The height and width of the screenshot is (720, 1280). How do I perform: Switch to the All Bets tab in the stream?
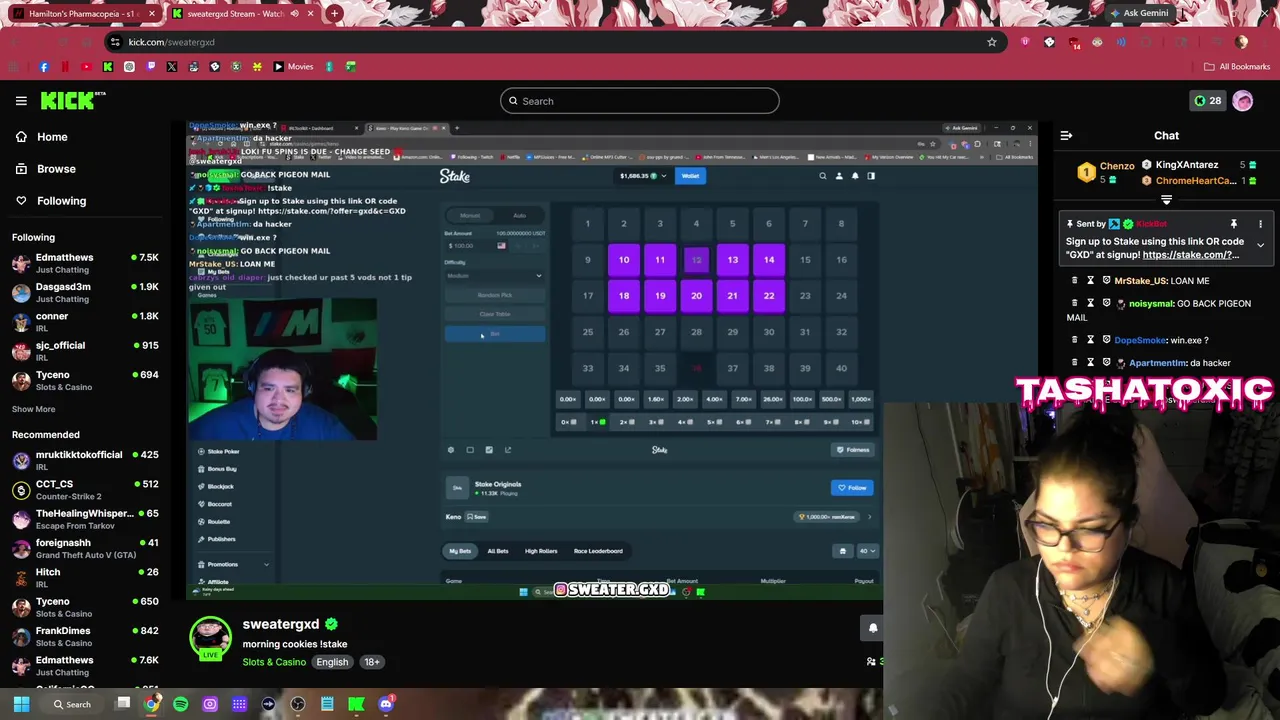(x=498, y=551)
